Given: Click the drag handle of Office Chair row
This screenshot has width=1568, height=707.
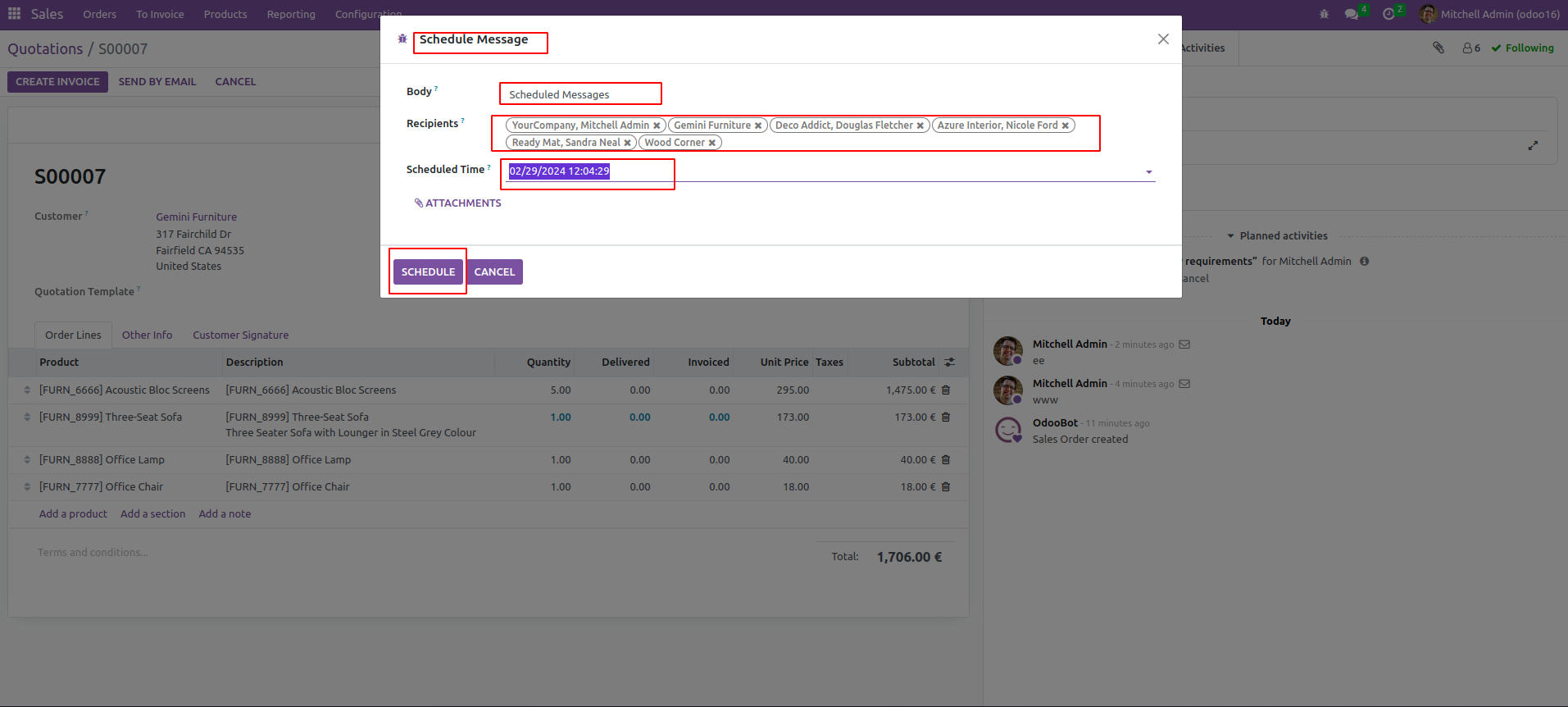Looking at the screenshot, I should (27, 487).
